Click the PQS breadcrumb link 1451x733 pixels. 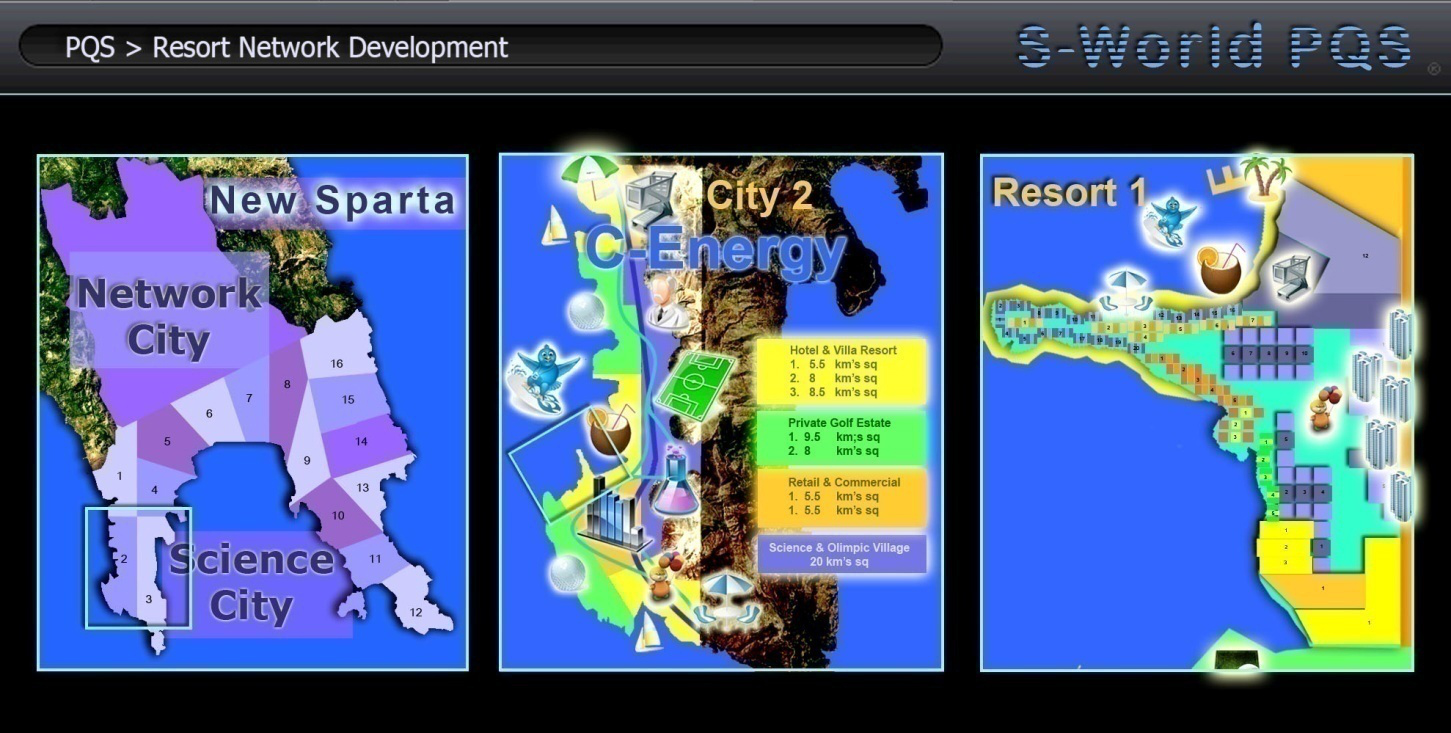[89, 47]
